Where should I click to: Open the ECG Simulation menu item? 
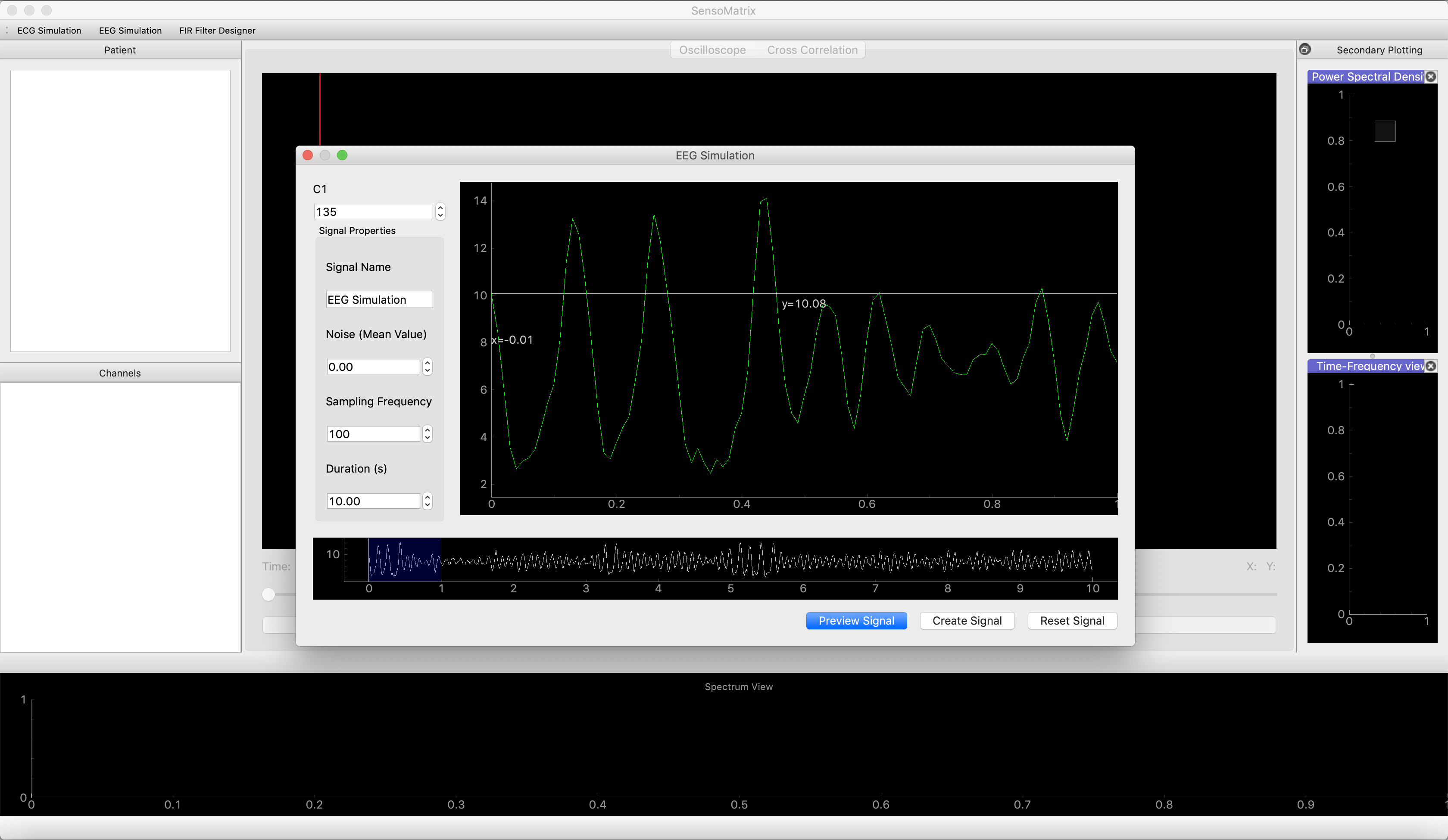50,31
